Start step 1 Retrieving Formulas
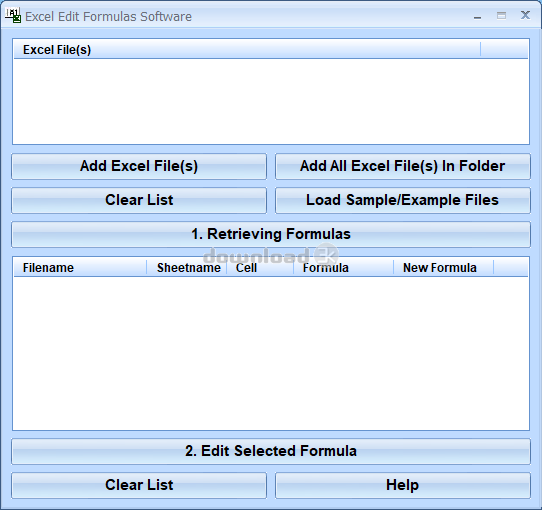 pyautogui.click(x=271, y=234)
